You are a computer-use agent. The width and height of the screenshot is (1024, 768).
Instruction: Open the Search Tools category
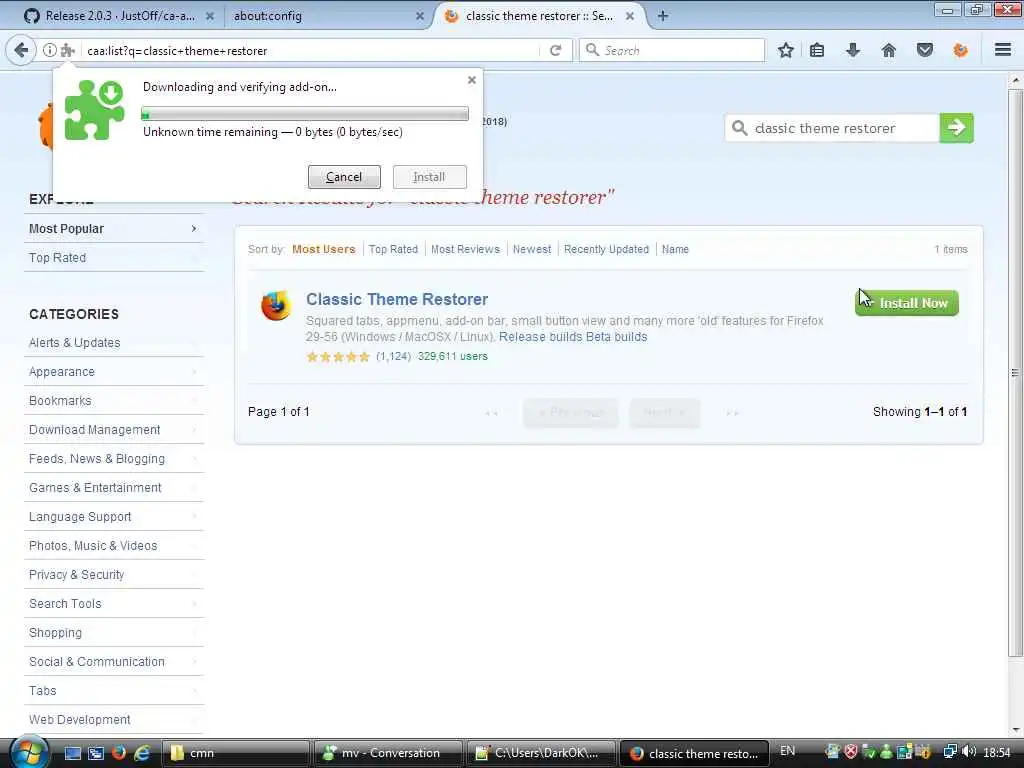[x=113, y=603]
